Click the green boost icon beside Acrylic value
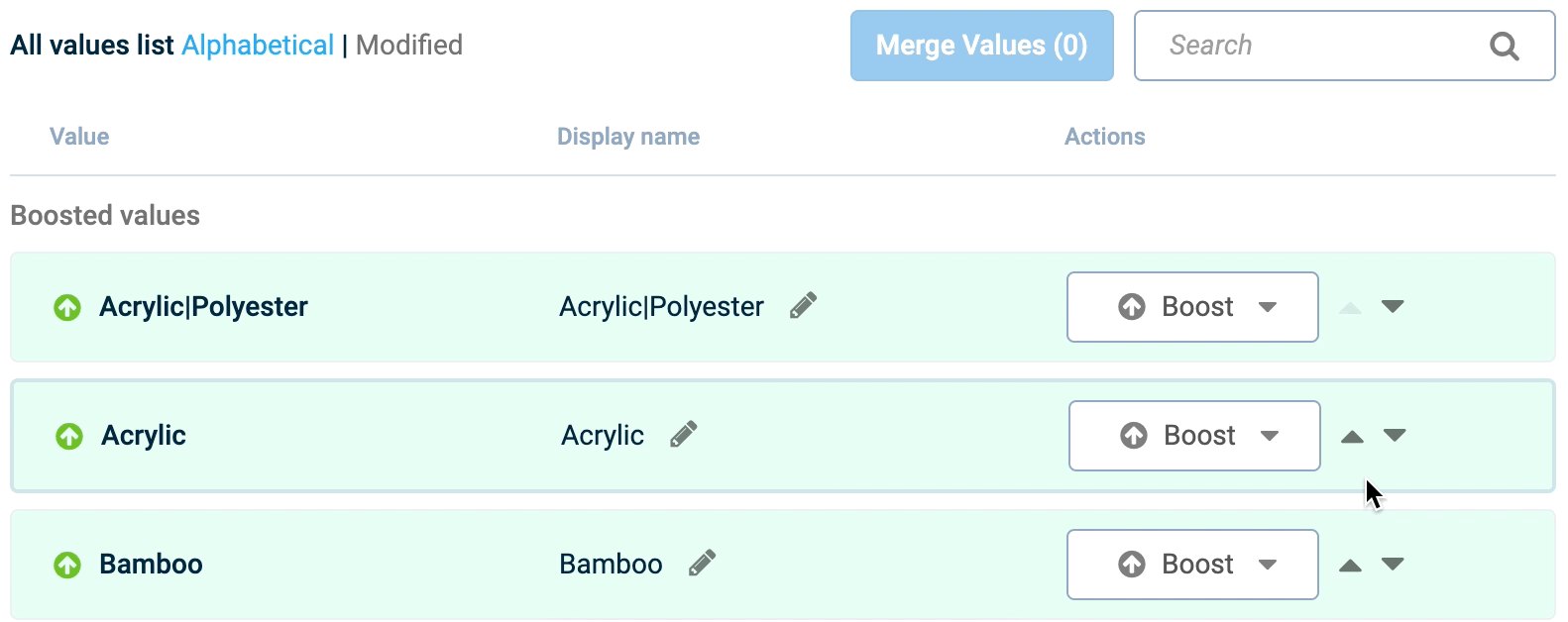Image resolution: width=1568 pixels, height=622 pixels. click(69, 436)
